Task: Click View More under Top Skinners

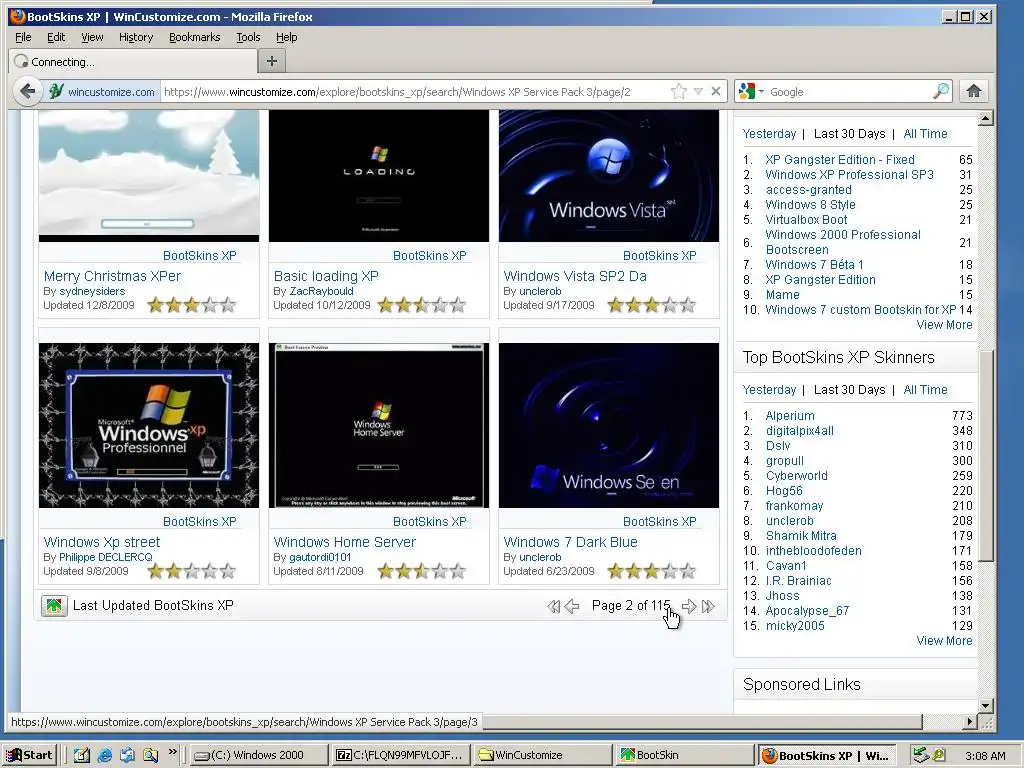Action: click(944, 641)
